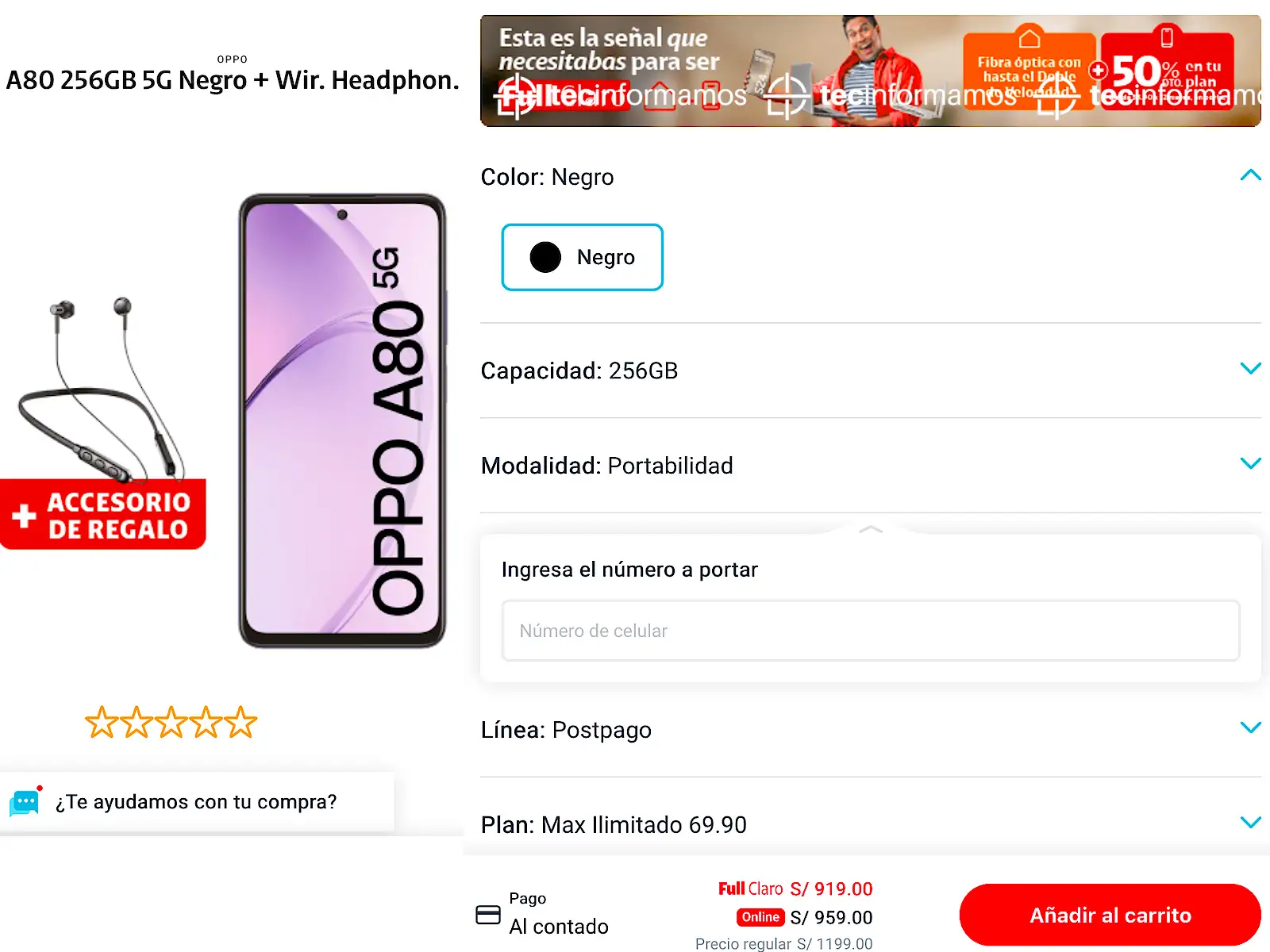Open the chat help bubble icon
This screenshot has height=952, width=1270.
[x=25, y=802]
